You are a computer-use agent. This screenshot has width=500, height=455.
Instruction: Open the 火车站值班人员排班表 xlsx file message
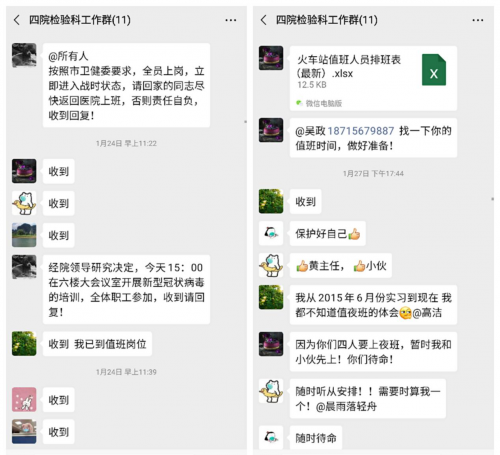(373, 78)
